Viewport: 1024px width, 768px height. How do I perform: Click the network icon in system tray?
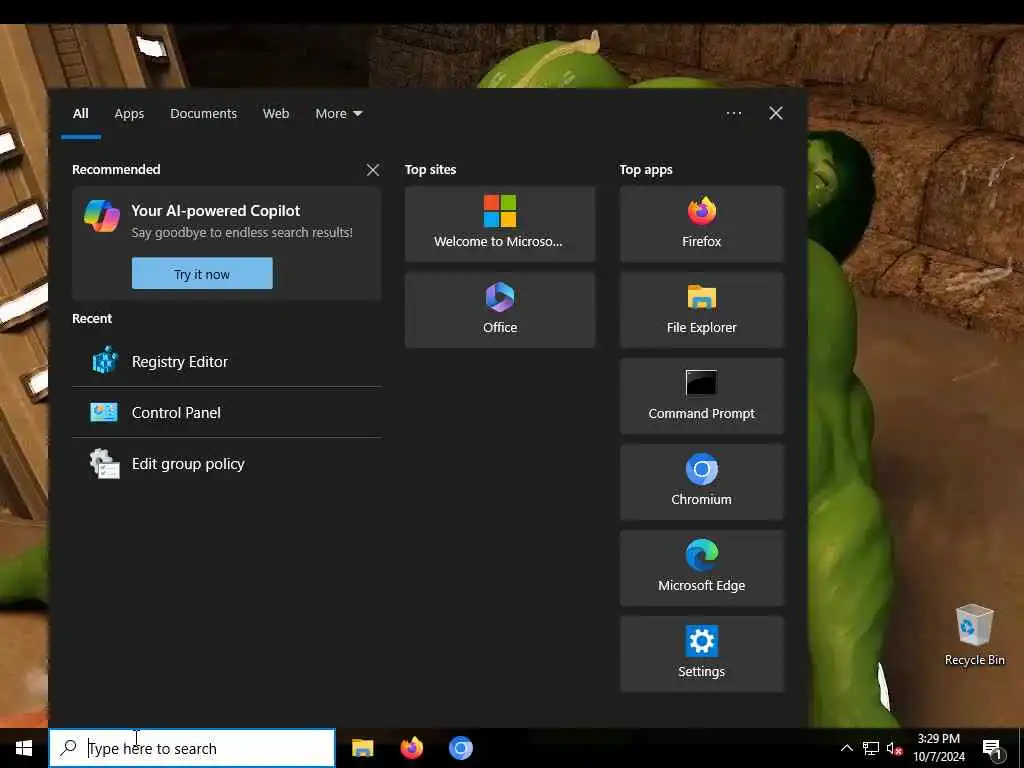tap(871, 748)
